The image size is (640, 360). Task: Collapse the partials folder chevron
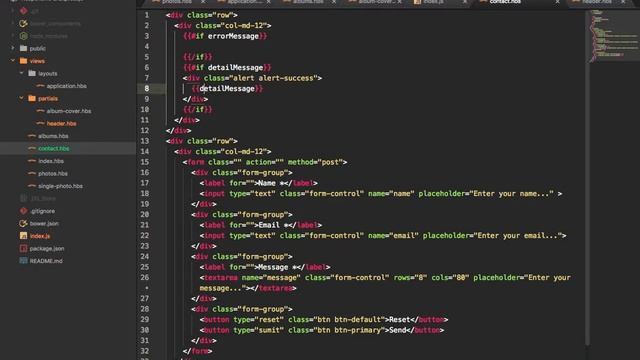click(21, 98)
